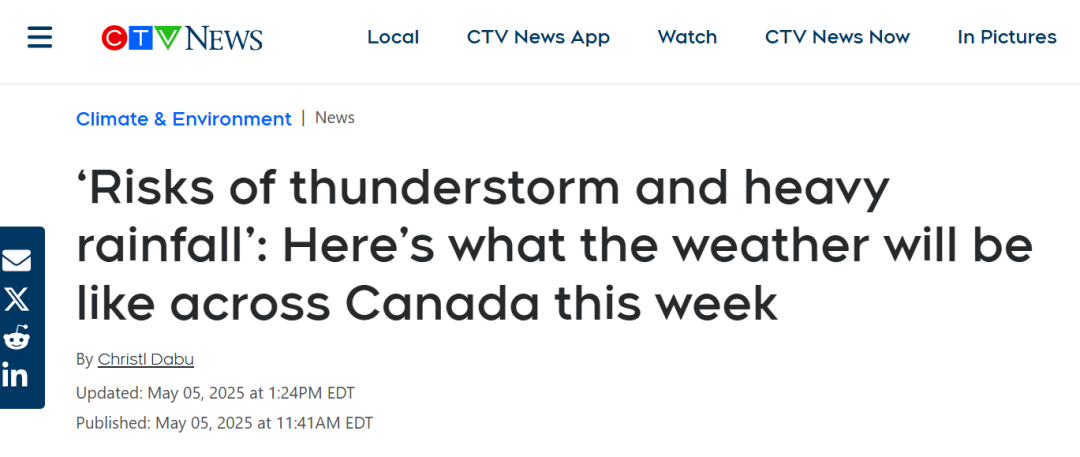Share article on Reddit
The height and width of the screenshot is (457, 1080).
tap(17, 338)
